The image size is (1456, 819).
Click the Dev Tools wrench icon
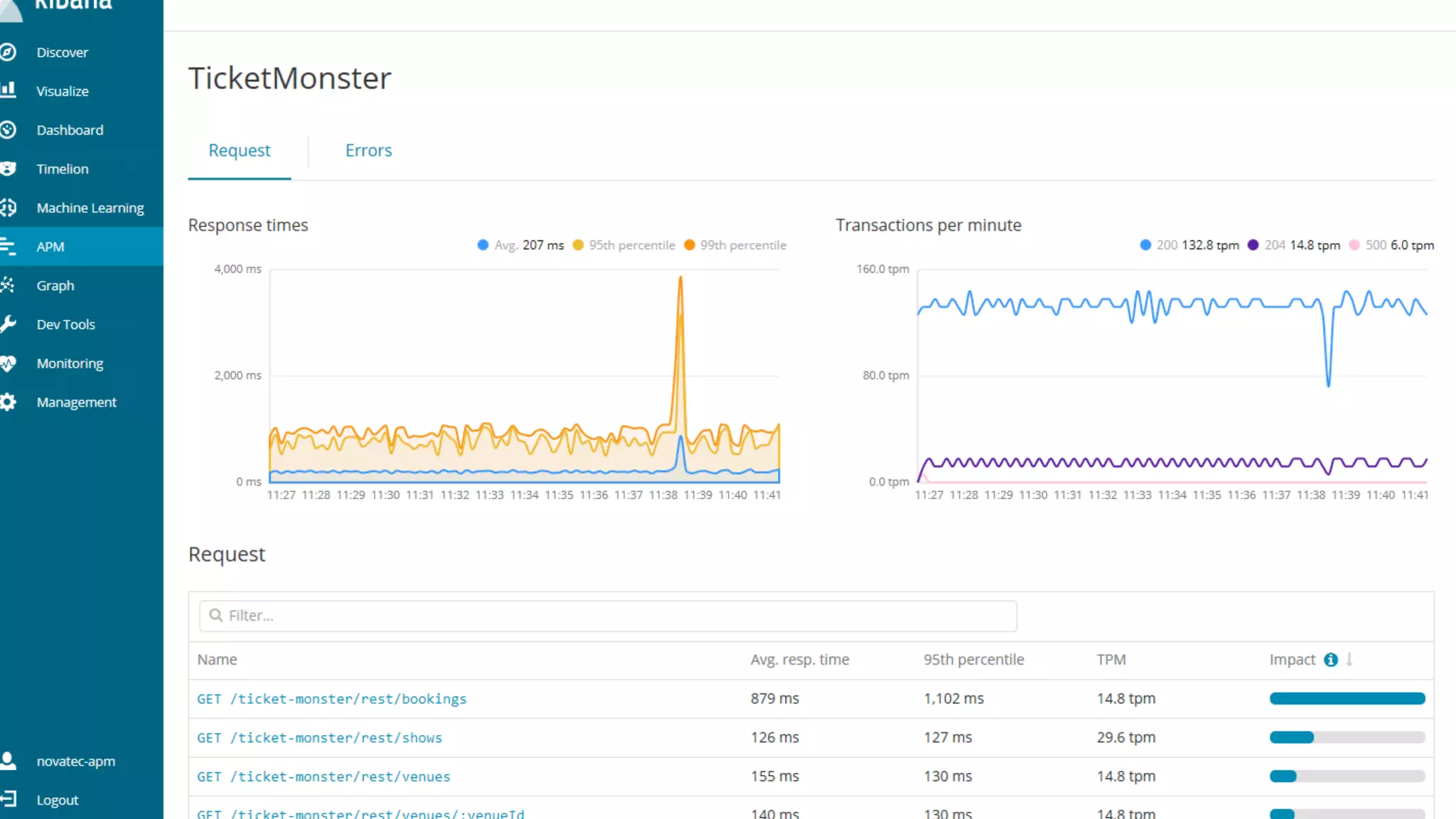tap(8, 324)
